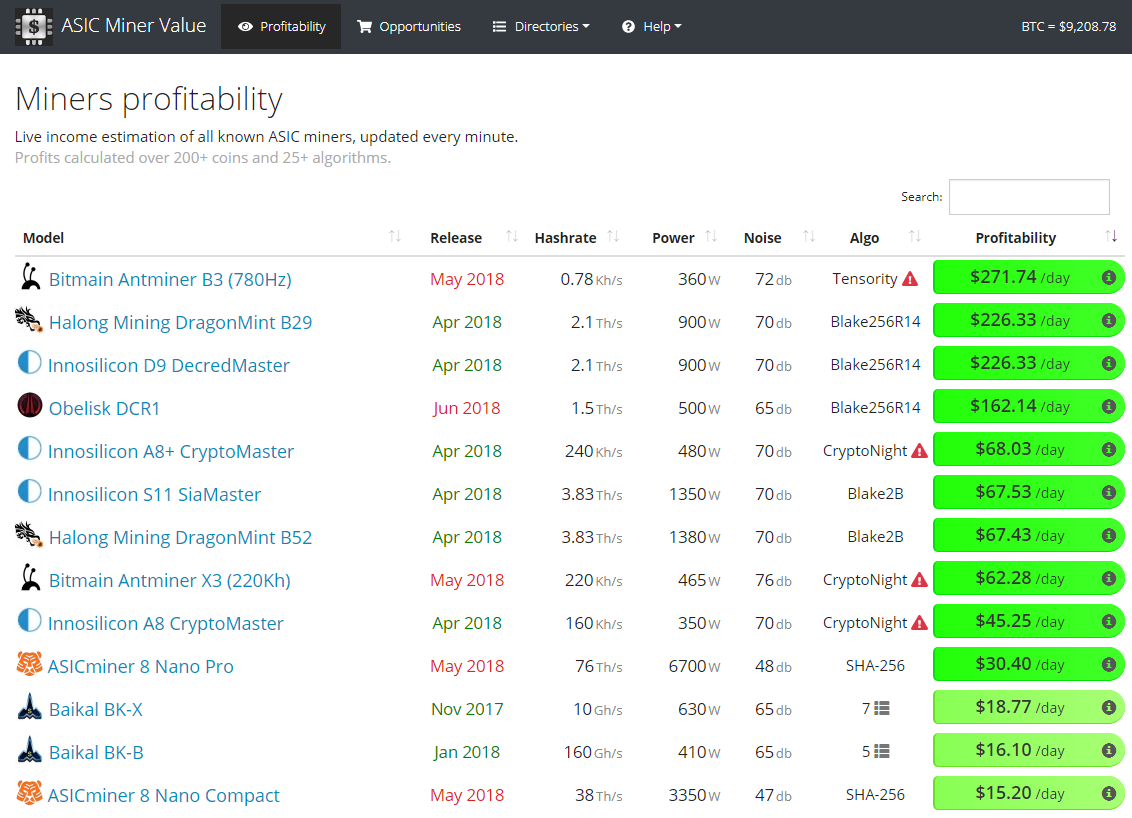
Task: Click the Nov 2017 release date
Action: point(467,710)
